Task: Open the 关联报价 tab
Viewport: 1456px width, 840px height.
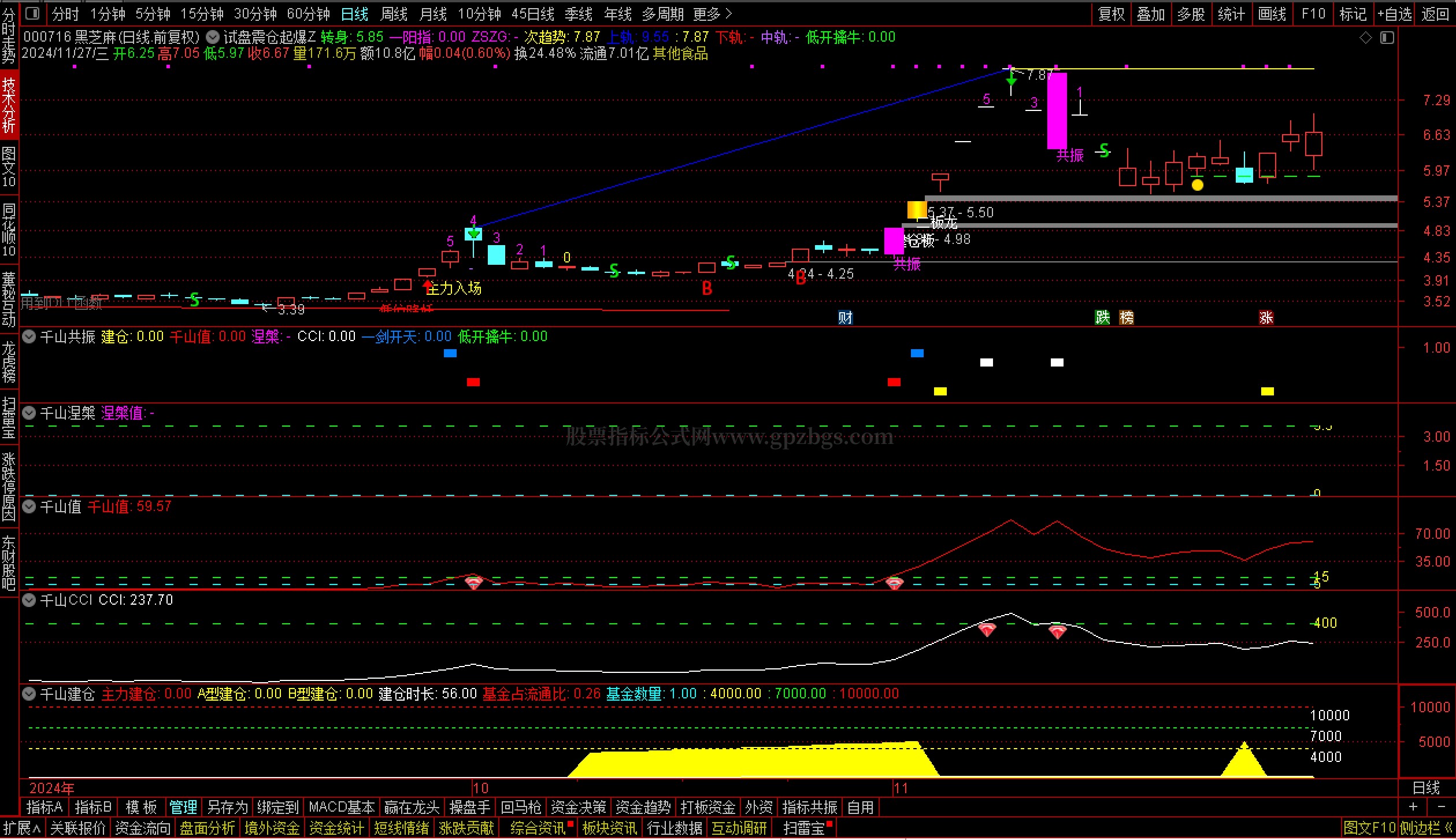Action: pos(77,828)
